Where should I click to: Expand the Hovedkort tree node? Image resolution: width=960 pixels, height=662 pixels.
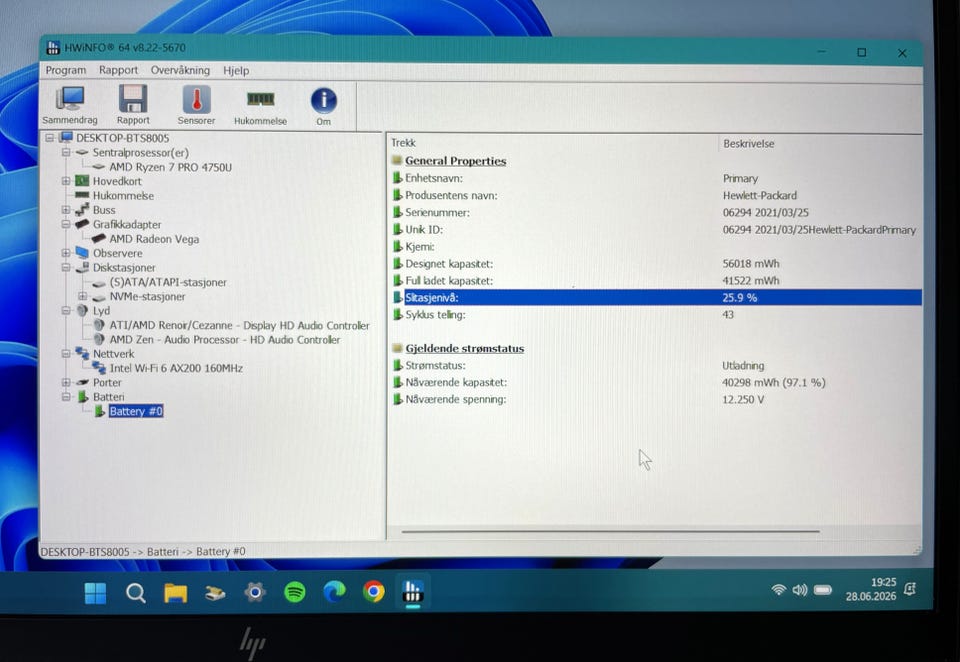66,181
